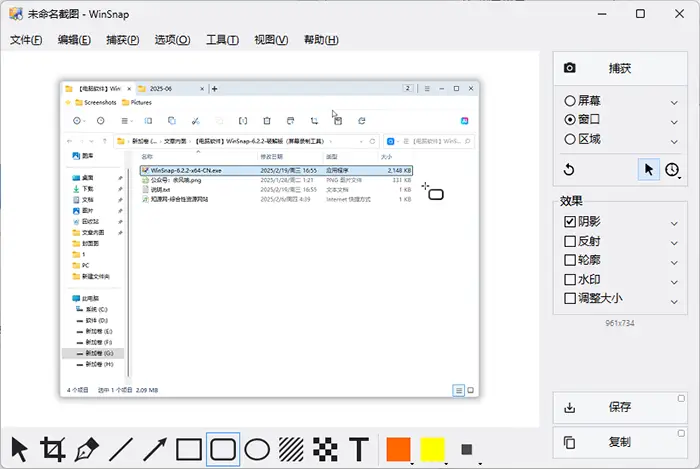Click the camera icon beside 捕获

pos(570,68)
